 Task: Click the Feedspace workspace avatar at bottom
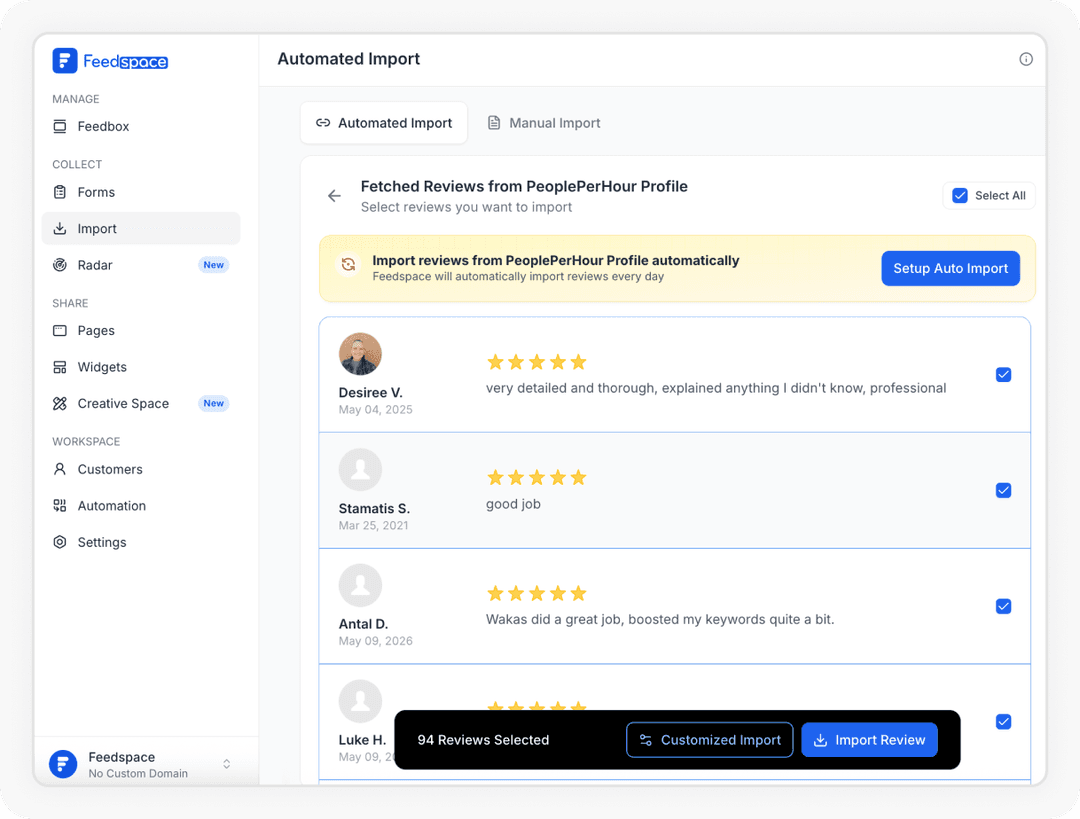63,764
